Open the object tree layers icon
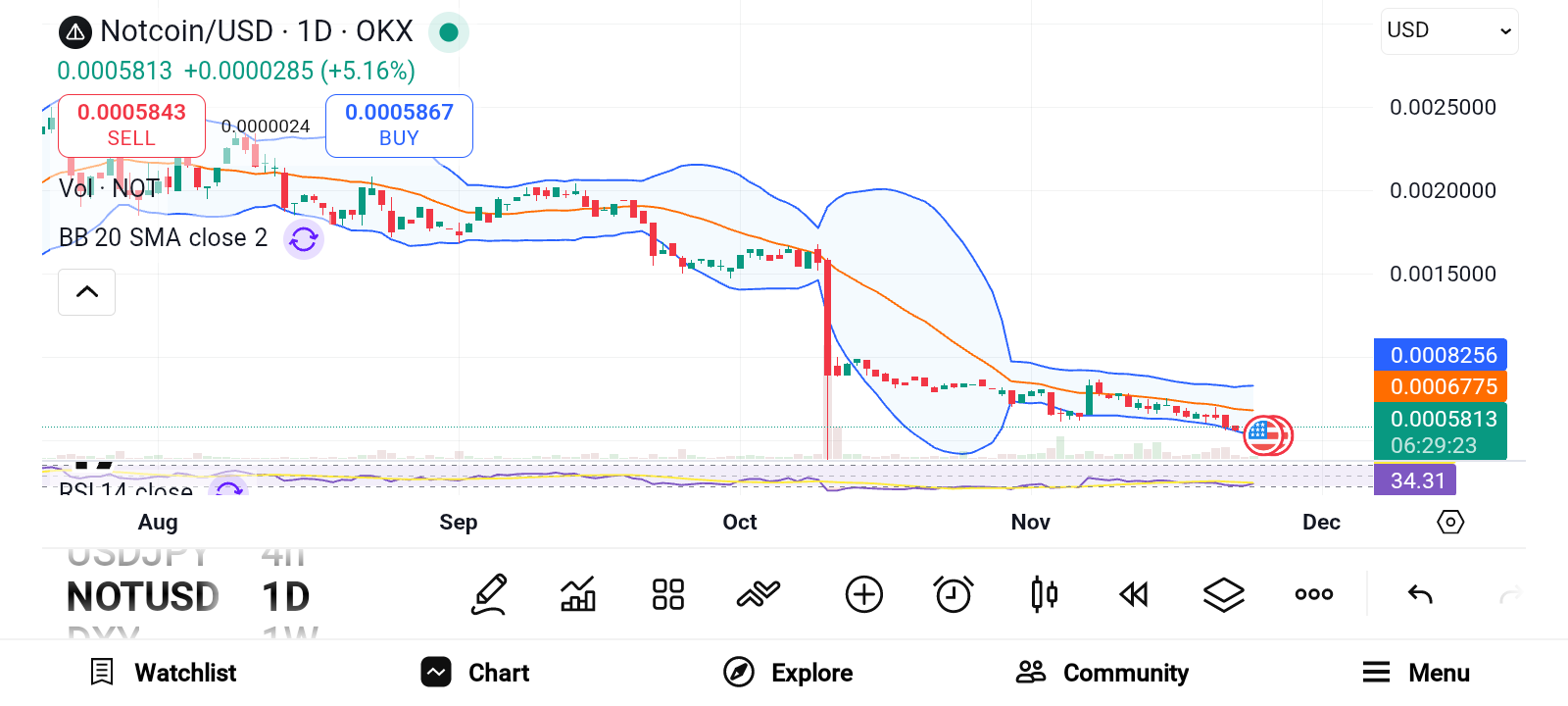The width and height of the screenshot is (1568, 706). [1224, 594]
